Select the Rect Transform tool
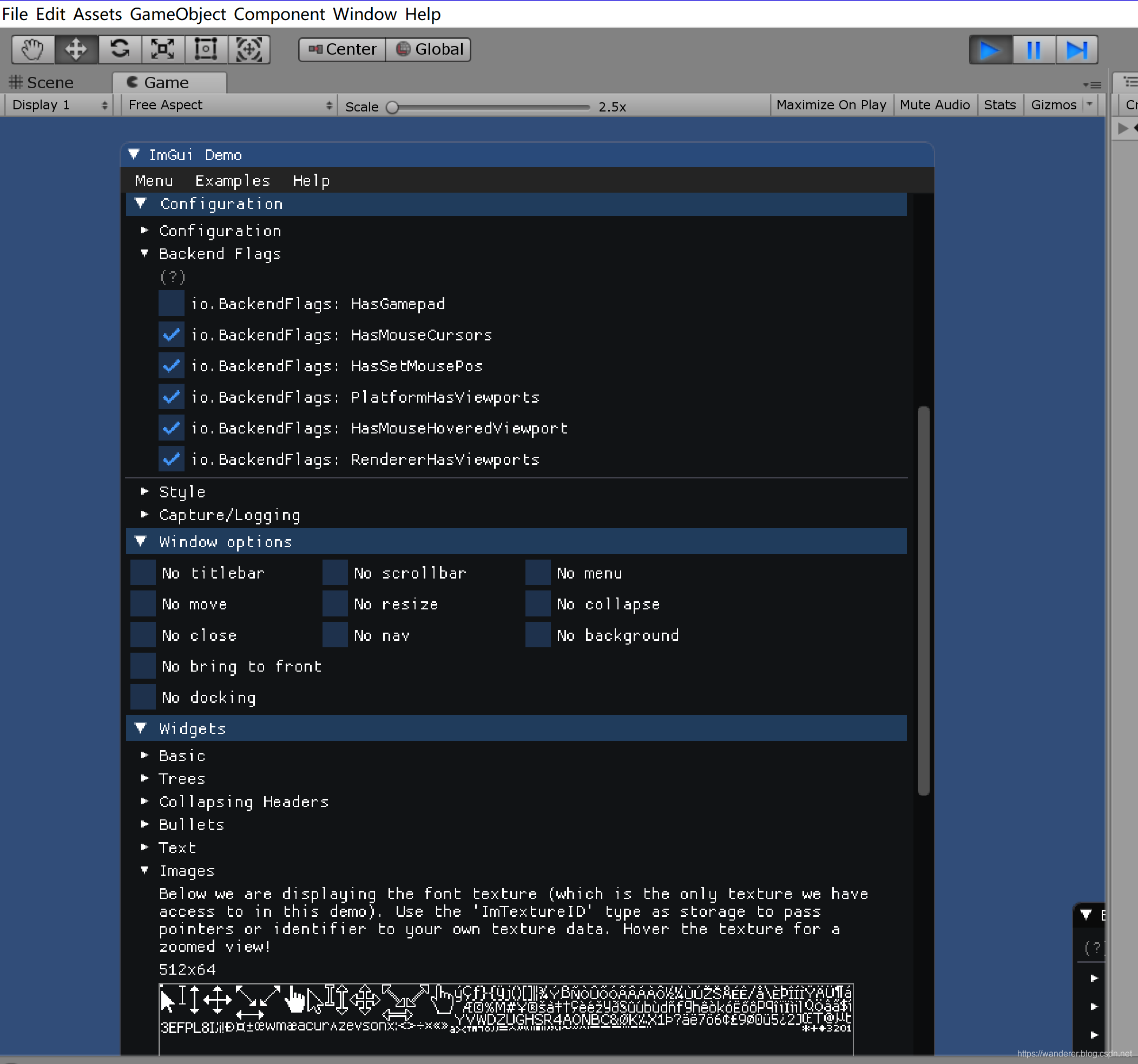 tap(206, 49)
